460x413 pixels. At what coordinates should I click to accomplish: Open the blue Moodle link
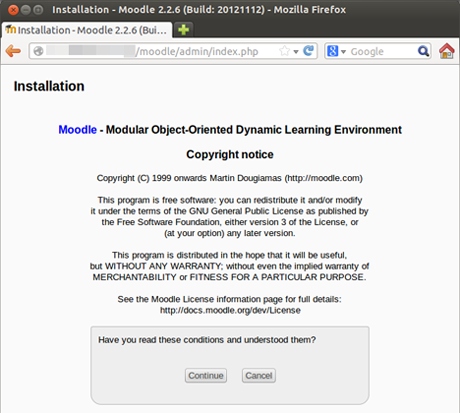(x=77, y=129)
